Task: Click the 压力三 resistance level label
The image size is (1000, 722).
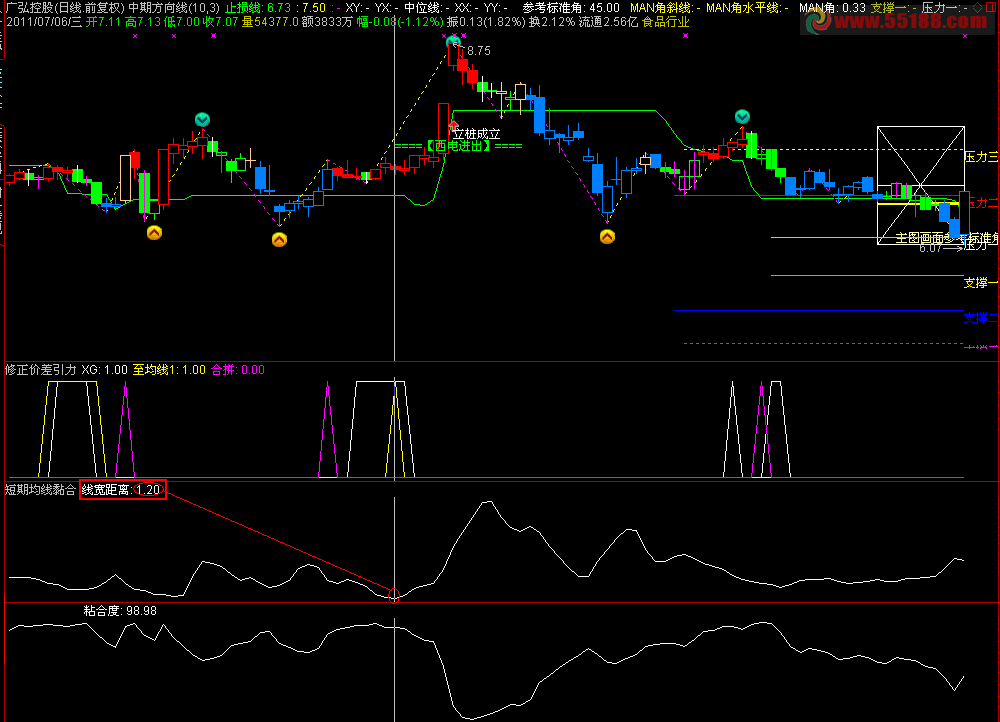Action: point(980,157)
